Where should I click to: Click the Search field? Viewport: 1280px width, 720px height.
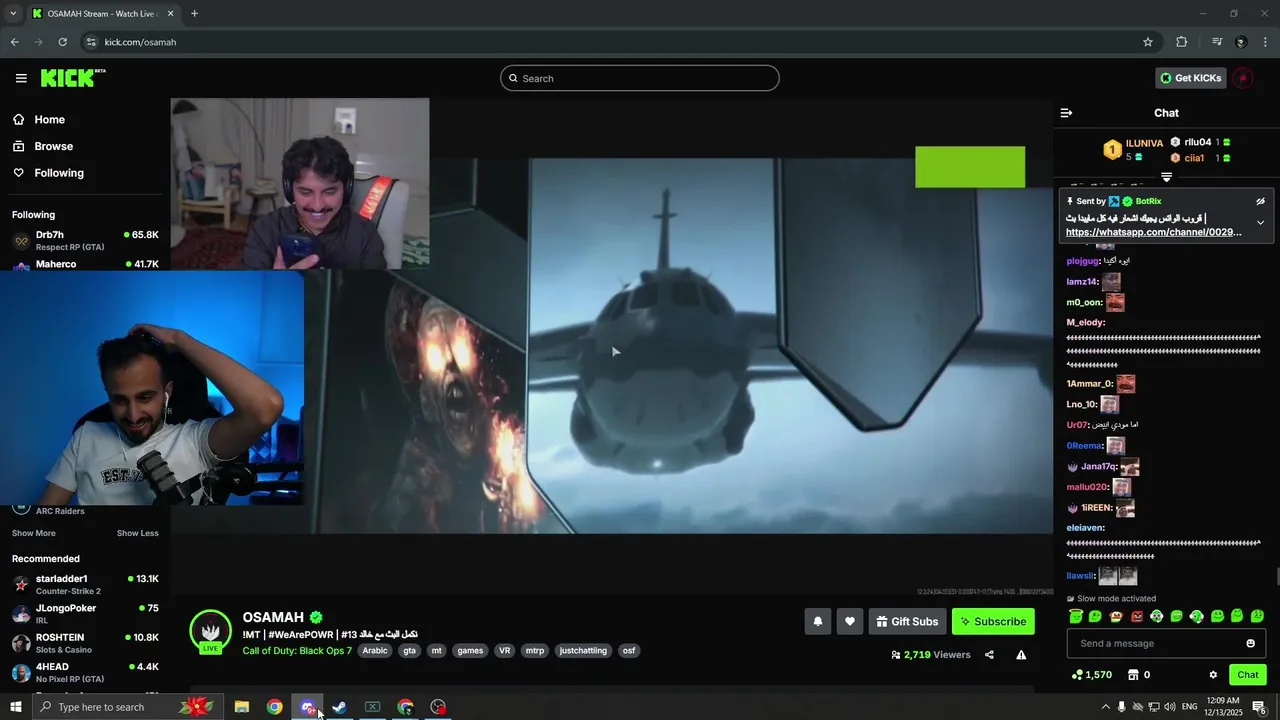tap(640, 78)
